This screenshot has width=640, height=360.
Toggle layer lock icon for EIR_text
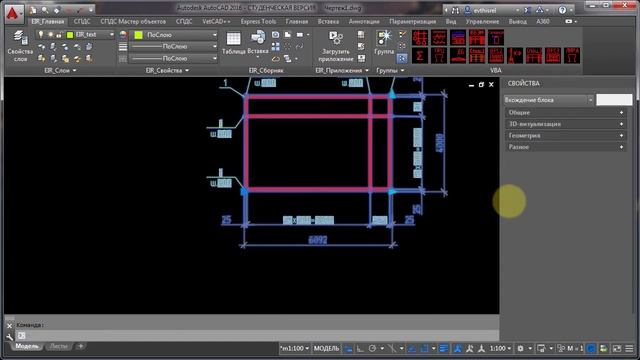pyautogui.click(x=60, y=35)
